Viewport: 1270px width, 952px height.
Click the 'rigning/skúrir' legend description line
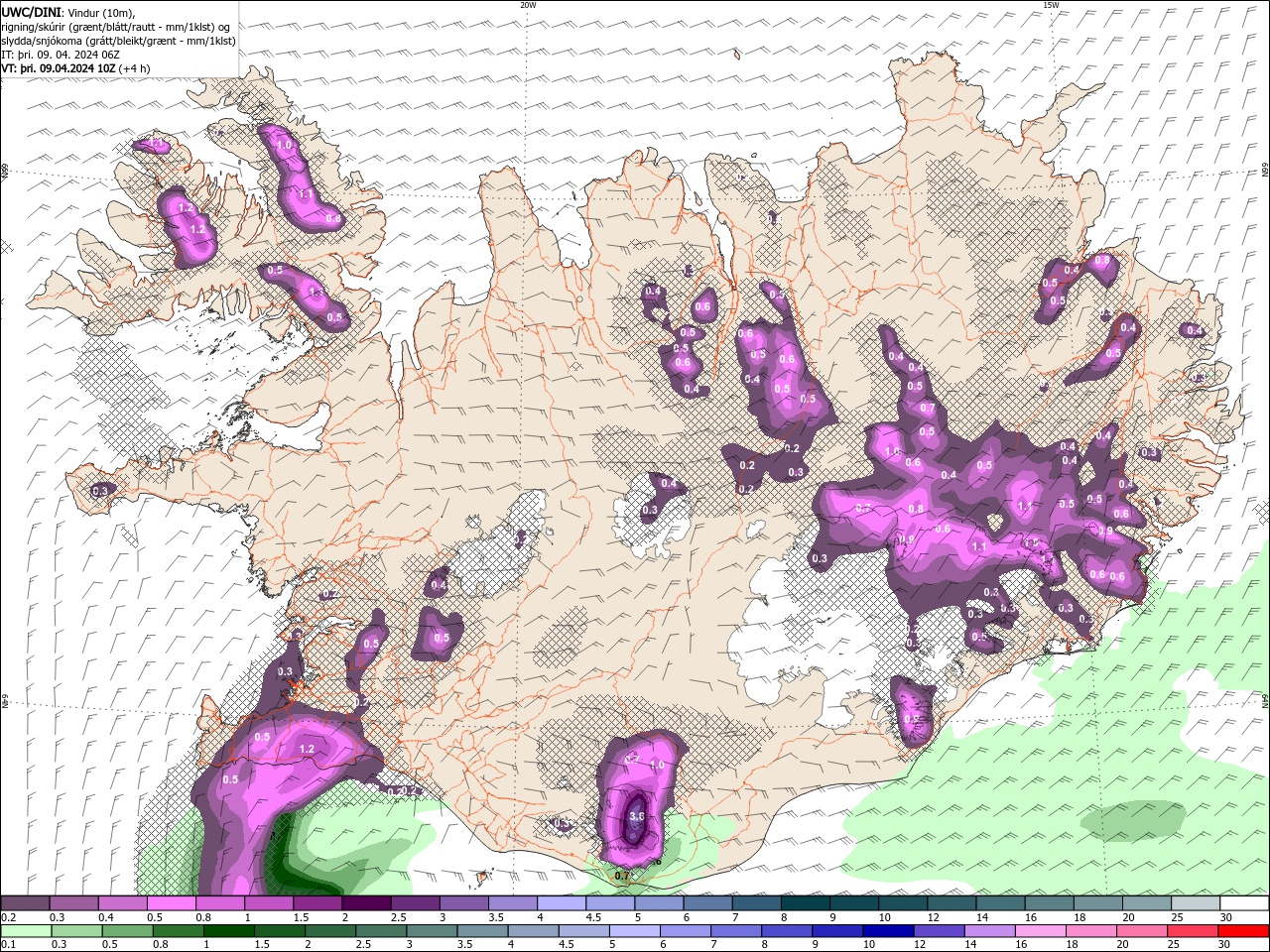[115, 26]
